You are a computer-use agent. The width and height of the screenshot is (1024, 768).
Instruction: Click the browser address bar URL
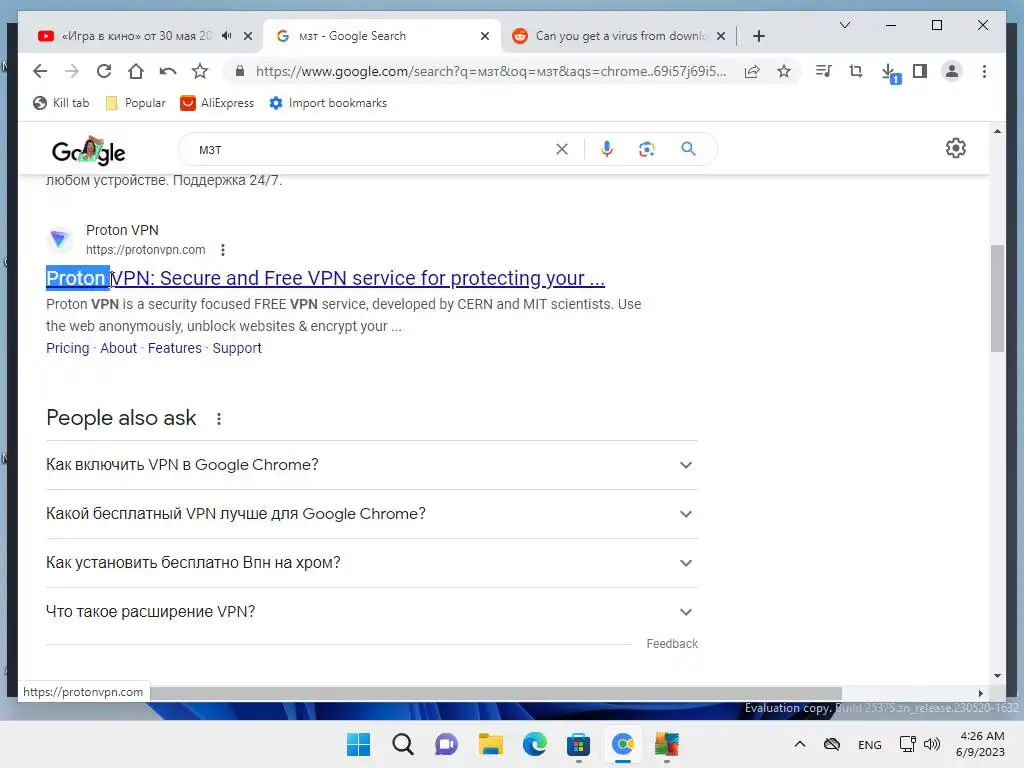click(x=491, y=71)
